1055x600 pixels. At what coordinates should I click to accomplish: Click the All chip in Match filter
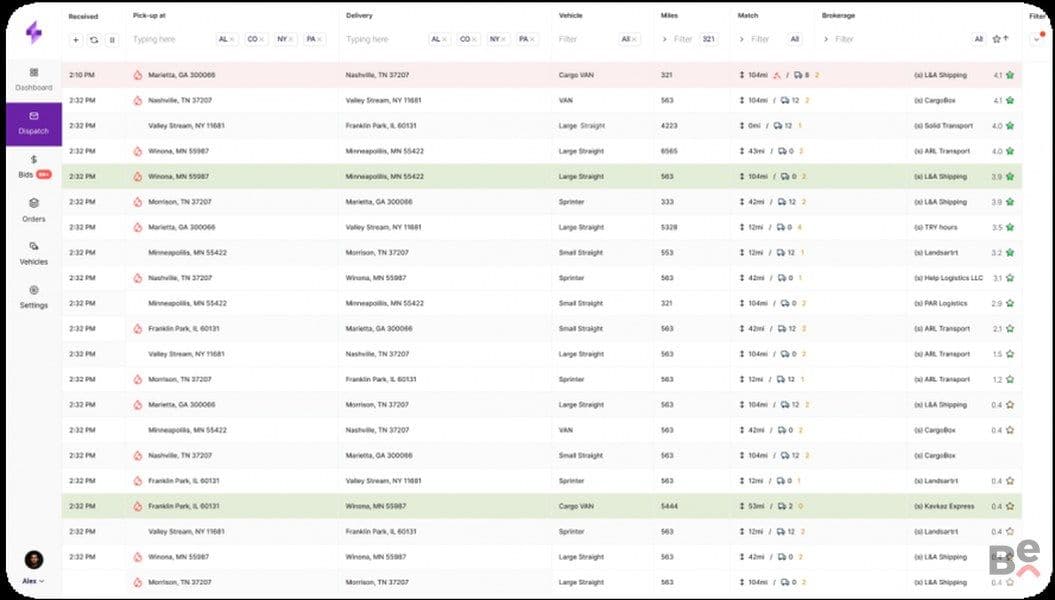[x=795, y=40]
